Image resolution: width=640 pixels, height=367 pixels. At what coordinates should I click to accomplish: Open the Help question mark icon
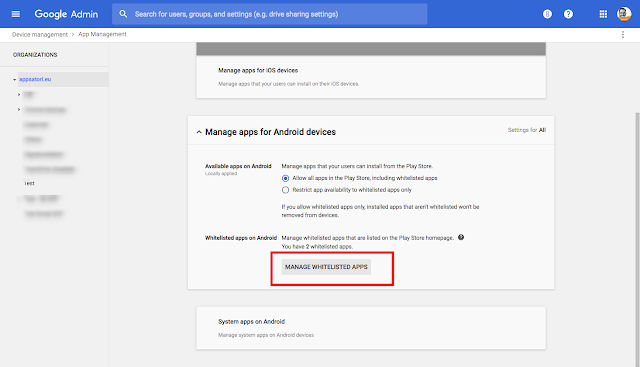coord(568,14)
